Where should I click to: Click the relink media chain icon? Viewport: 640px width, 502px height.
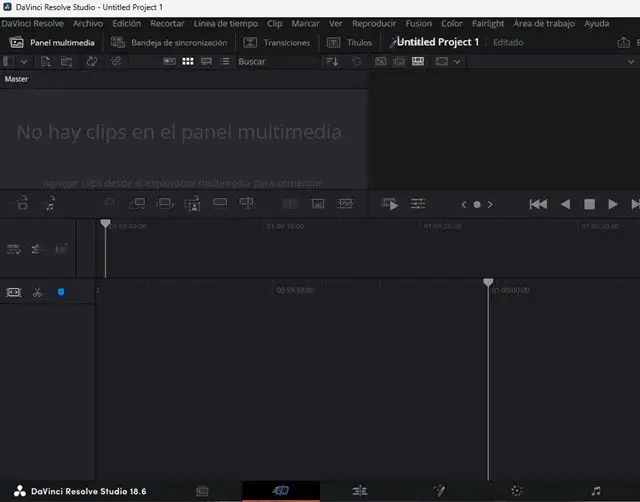pos(116,62)
